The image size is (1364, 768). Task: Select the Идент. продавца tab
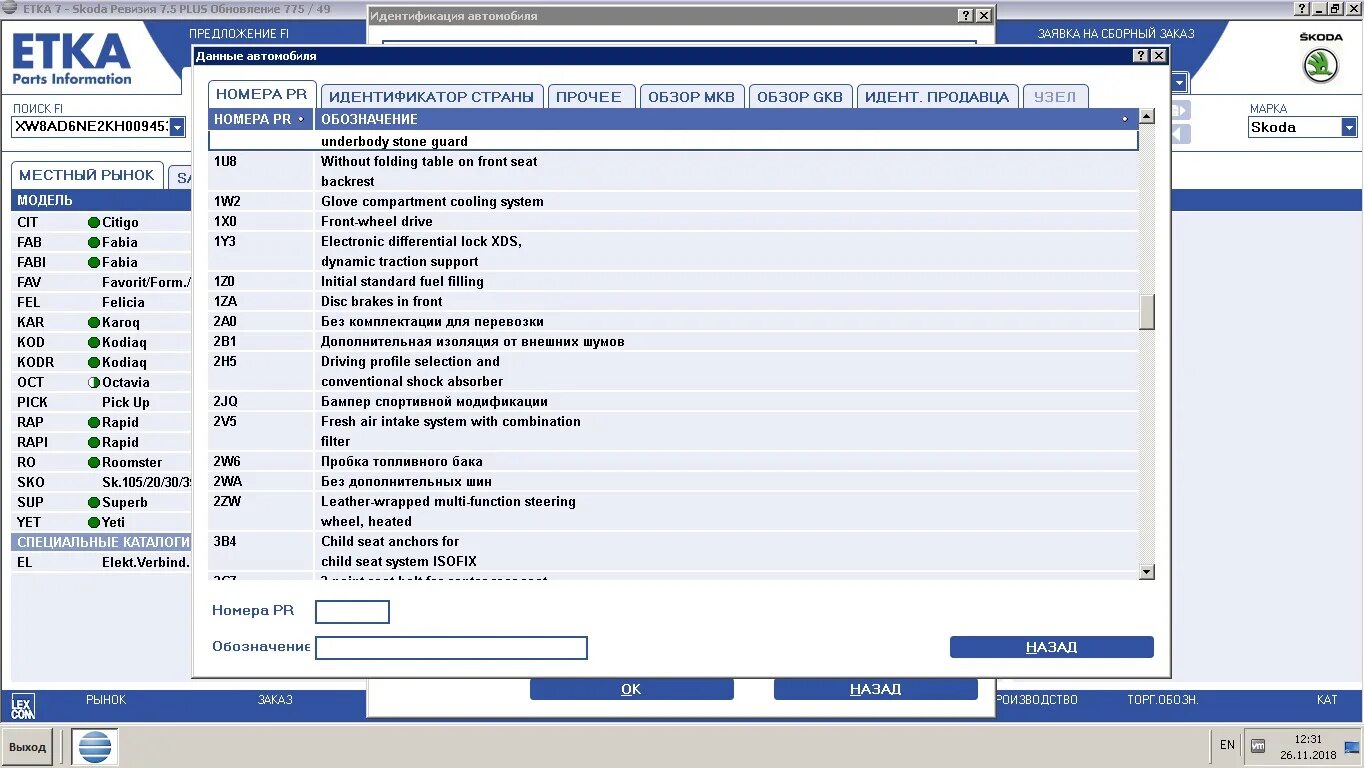pyautogui.click(x=938, y=97)
